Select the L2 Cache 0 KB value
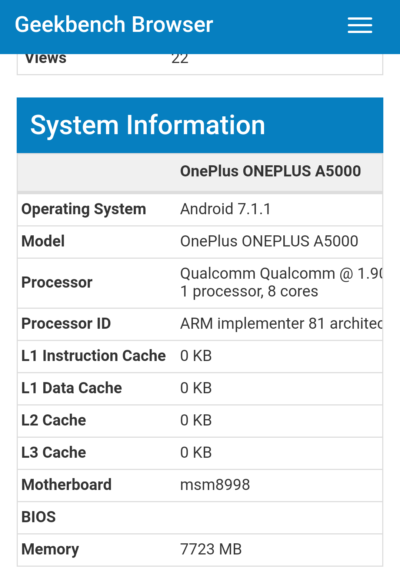Image resolution: width=400 pixels, height=583 pixels. point(196,421)
